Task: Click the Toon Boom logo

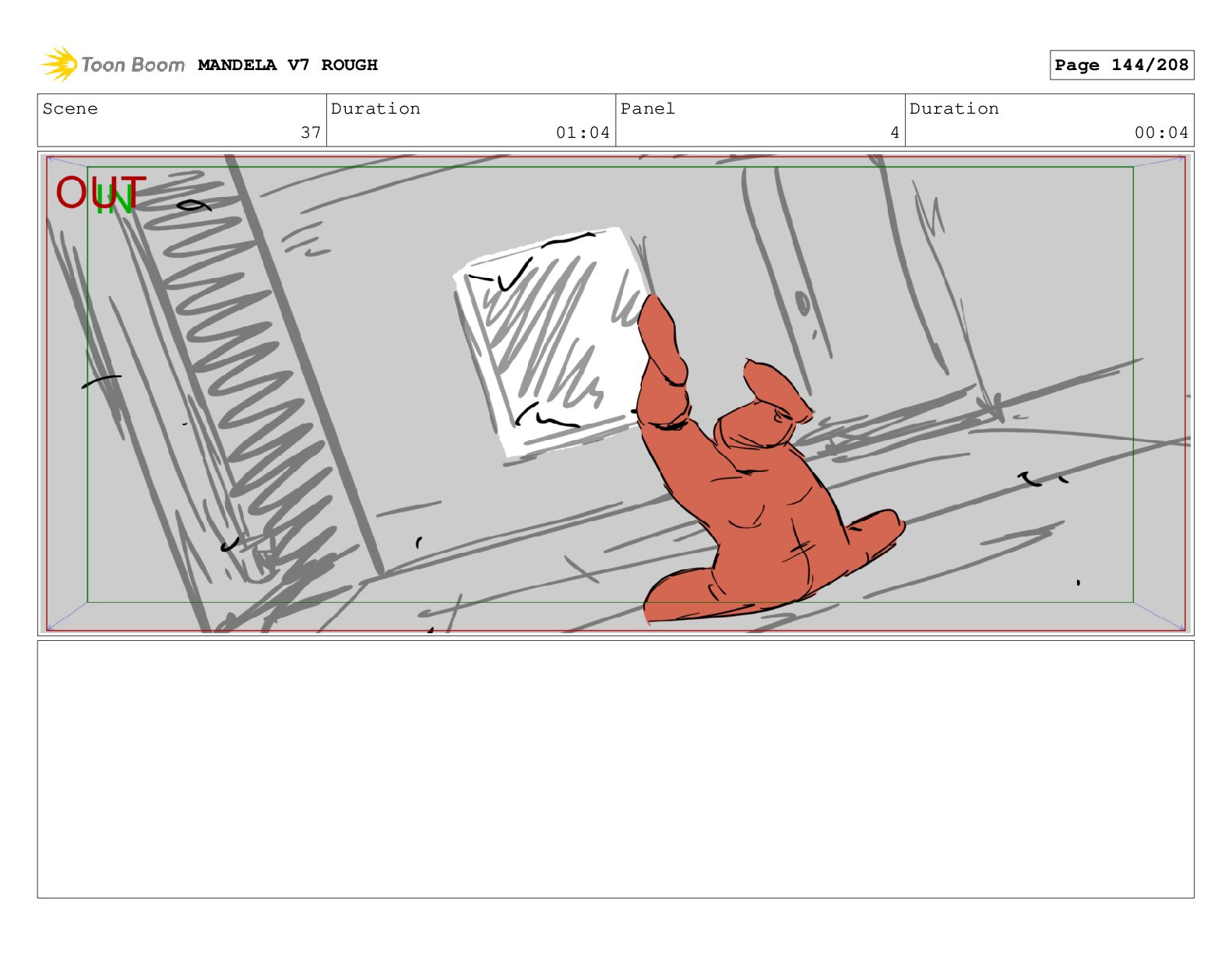Action: (113, 65)
